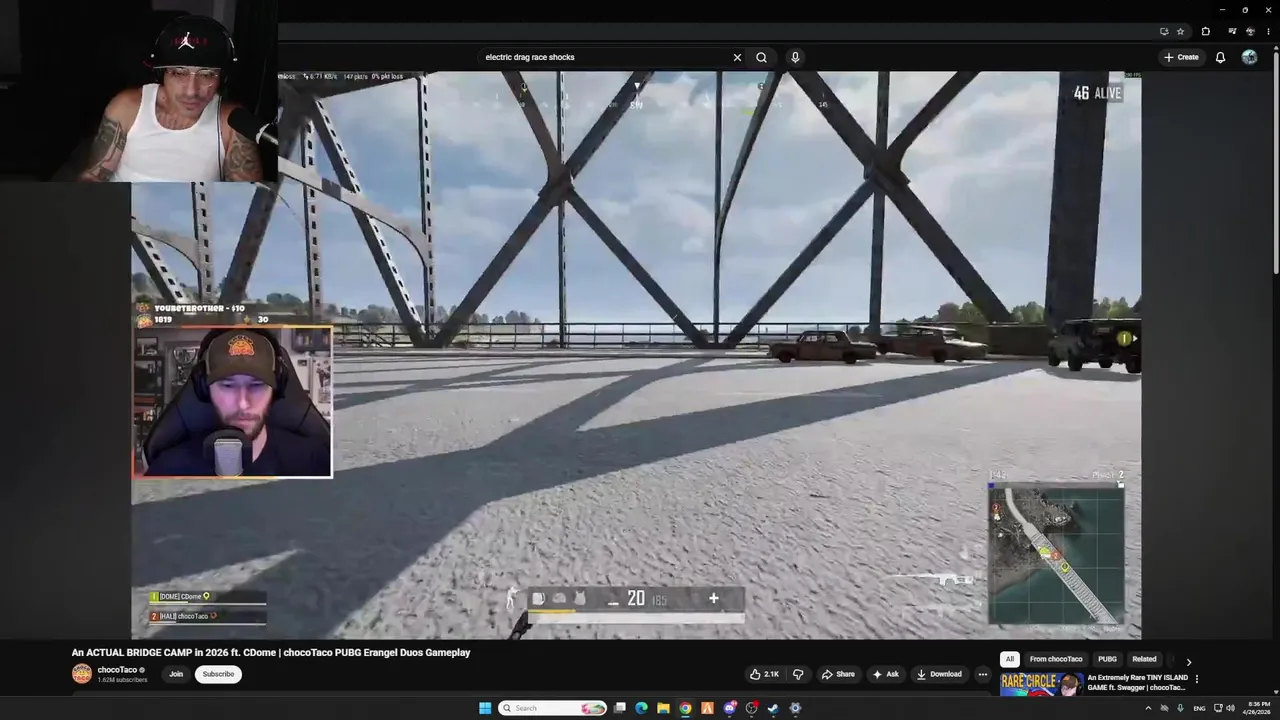Switch the ENG input language indicator
The width and height of the screenshot is (1280, 720).
1199,708
